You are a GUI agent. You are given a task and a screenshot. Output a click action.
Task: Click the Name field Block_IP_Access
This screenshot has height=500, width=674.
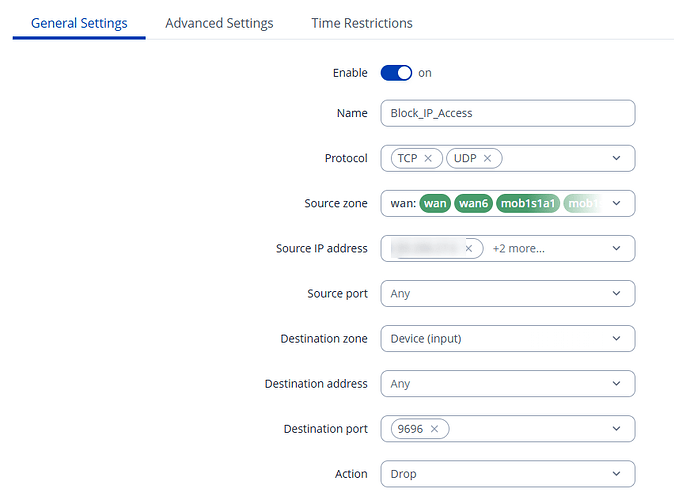(x=507, y=113)
